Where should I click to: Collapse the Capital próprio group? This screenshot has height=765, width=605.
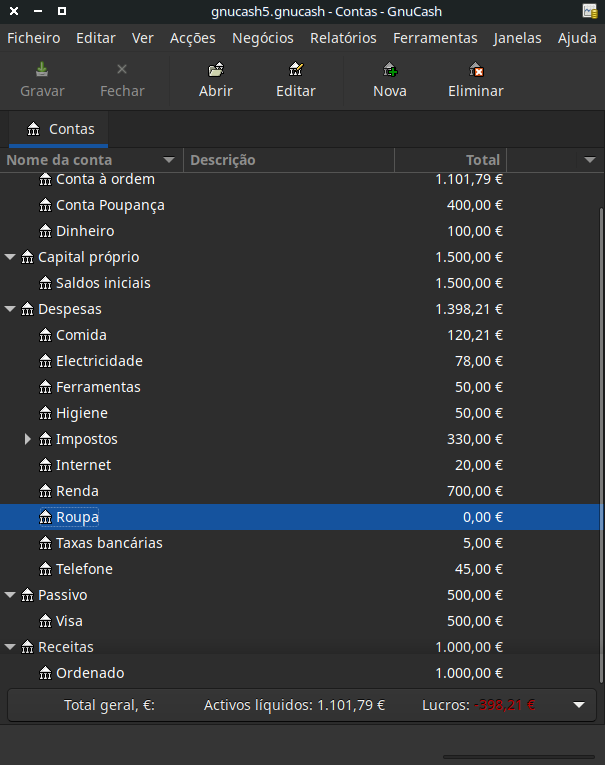[x=11, y=257]
